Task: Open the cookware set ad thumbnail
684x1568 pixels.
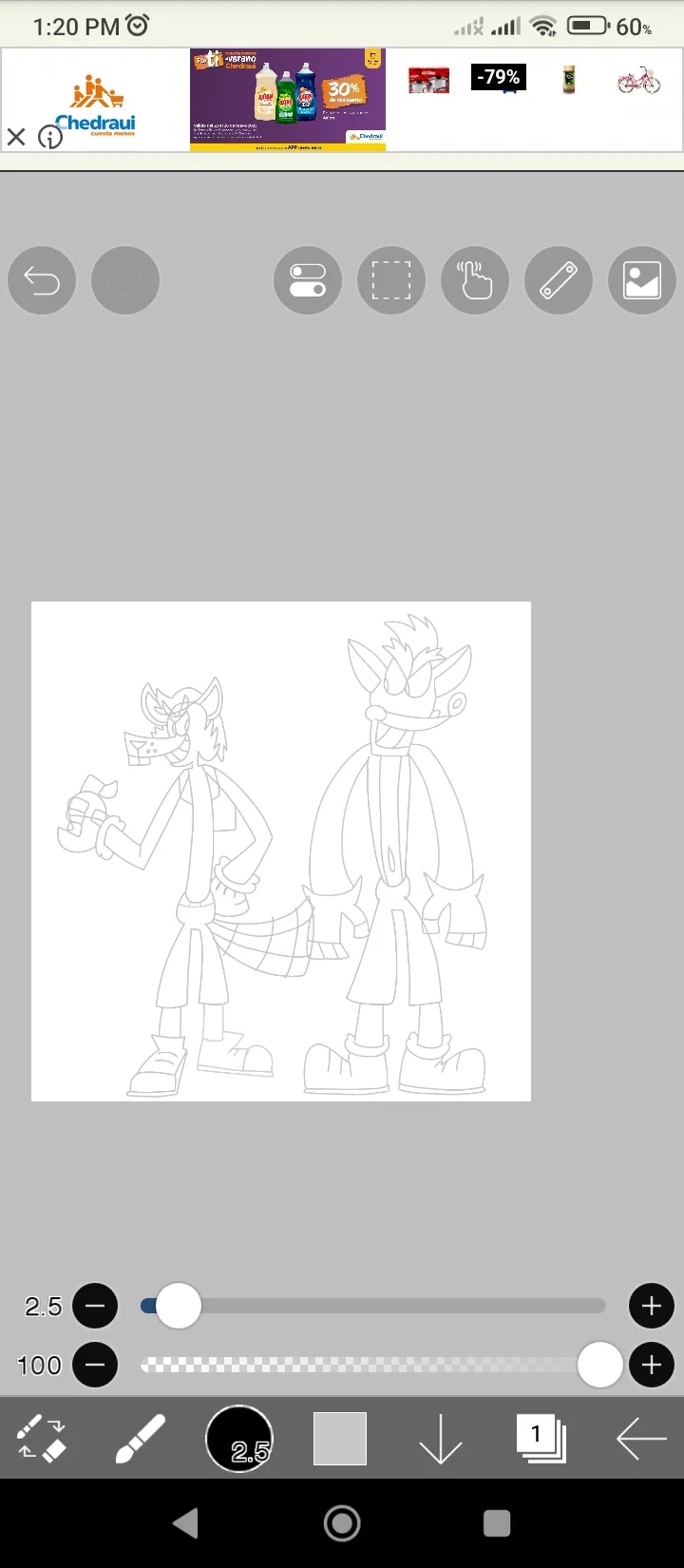Action: [429, 81]
